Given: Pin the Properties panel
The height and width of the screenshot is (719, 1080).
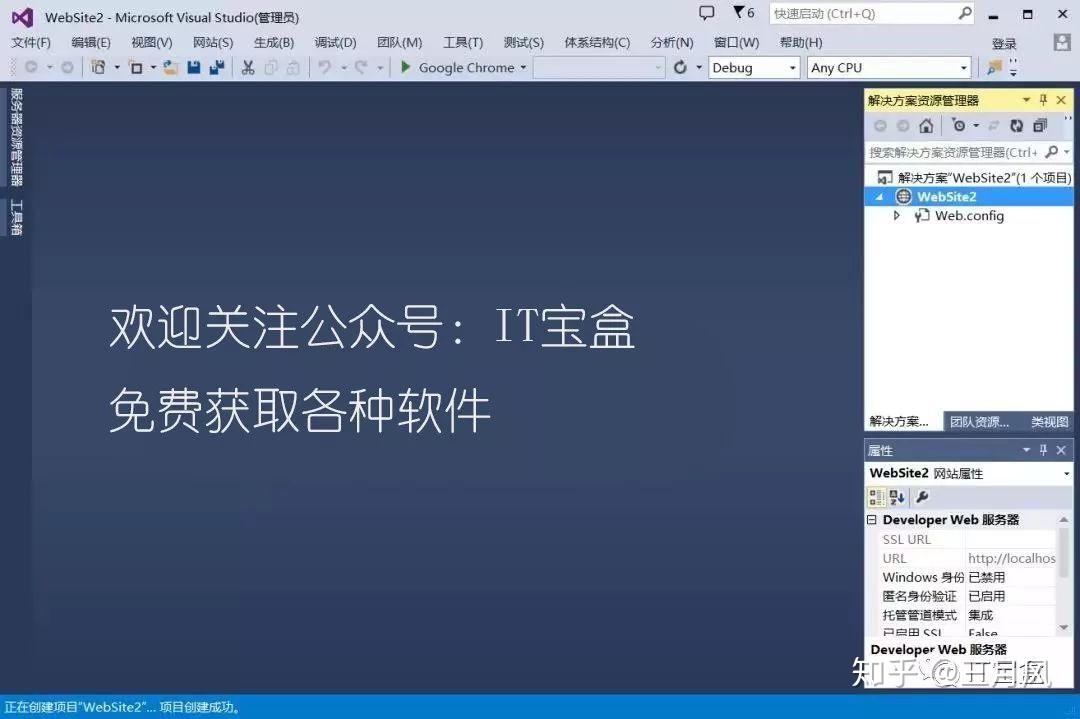Looking at the screenshot, I should click(1043, 449).
